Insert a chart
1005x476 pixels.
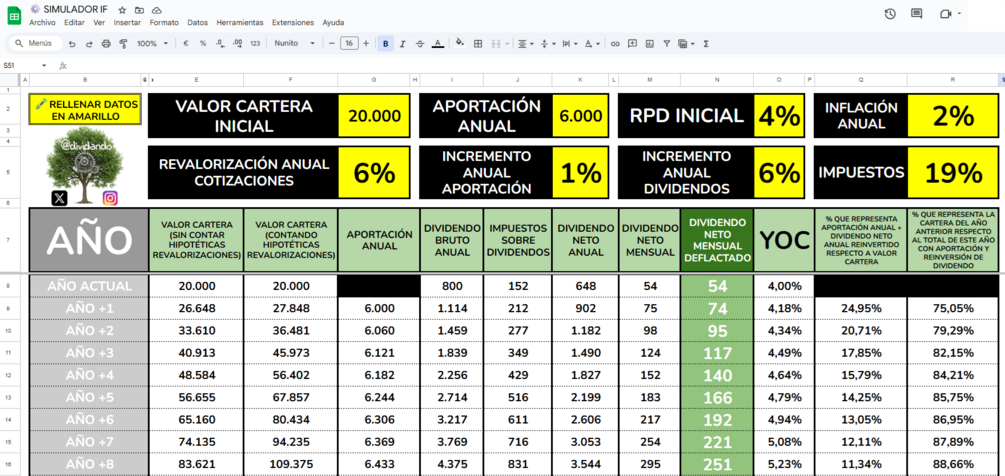(649, 44)
